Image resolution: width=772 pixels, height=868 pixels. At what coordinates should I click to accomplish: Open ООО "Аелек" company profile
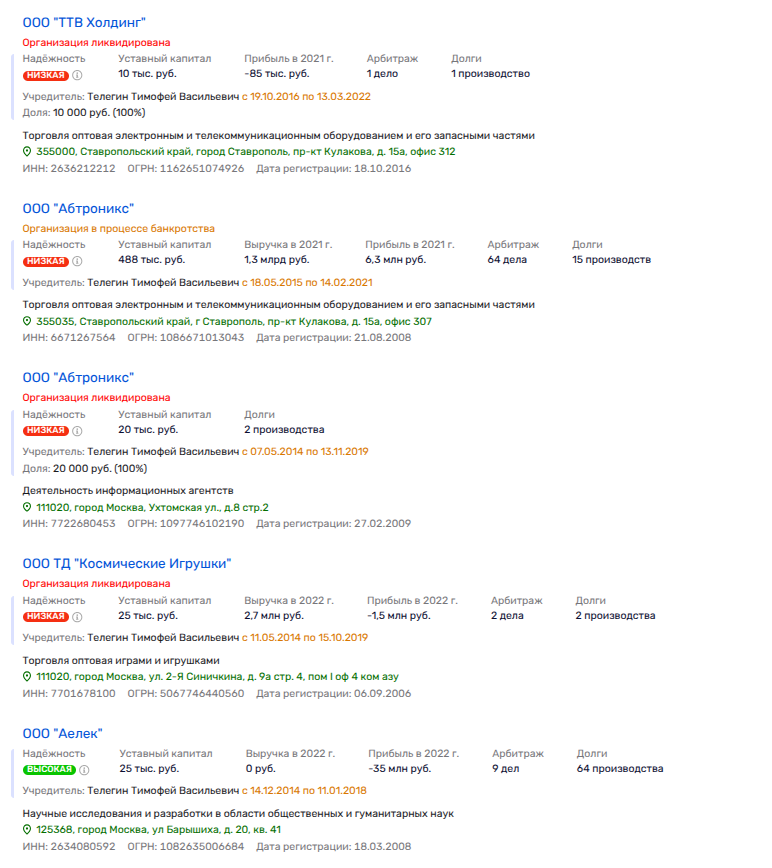[63, 734]
